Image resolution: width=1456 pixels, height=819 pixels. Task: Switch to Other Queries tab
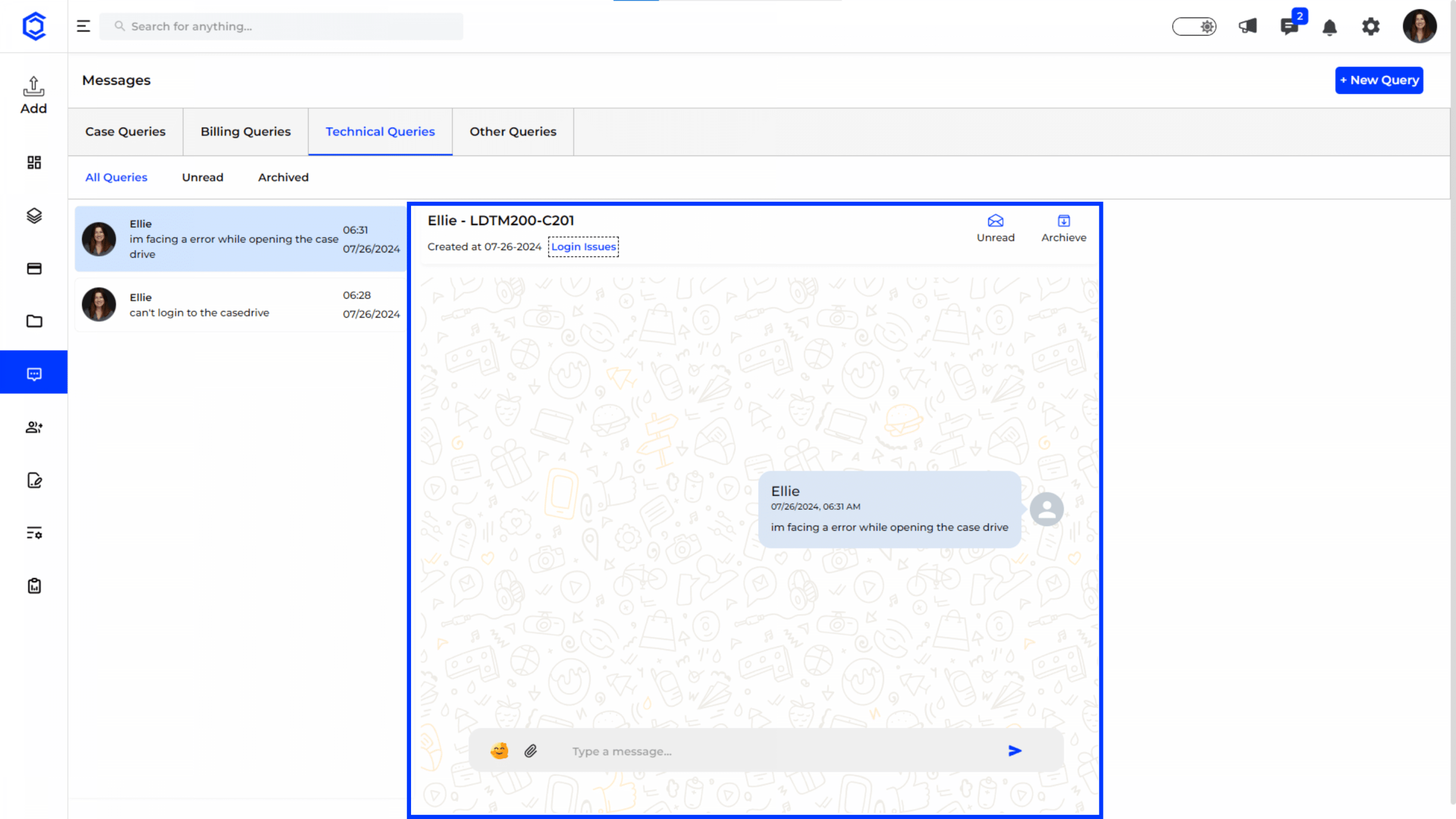coord(513,131)
